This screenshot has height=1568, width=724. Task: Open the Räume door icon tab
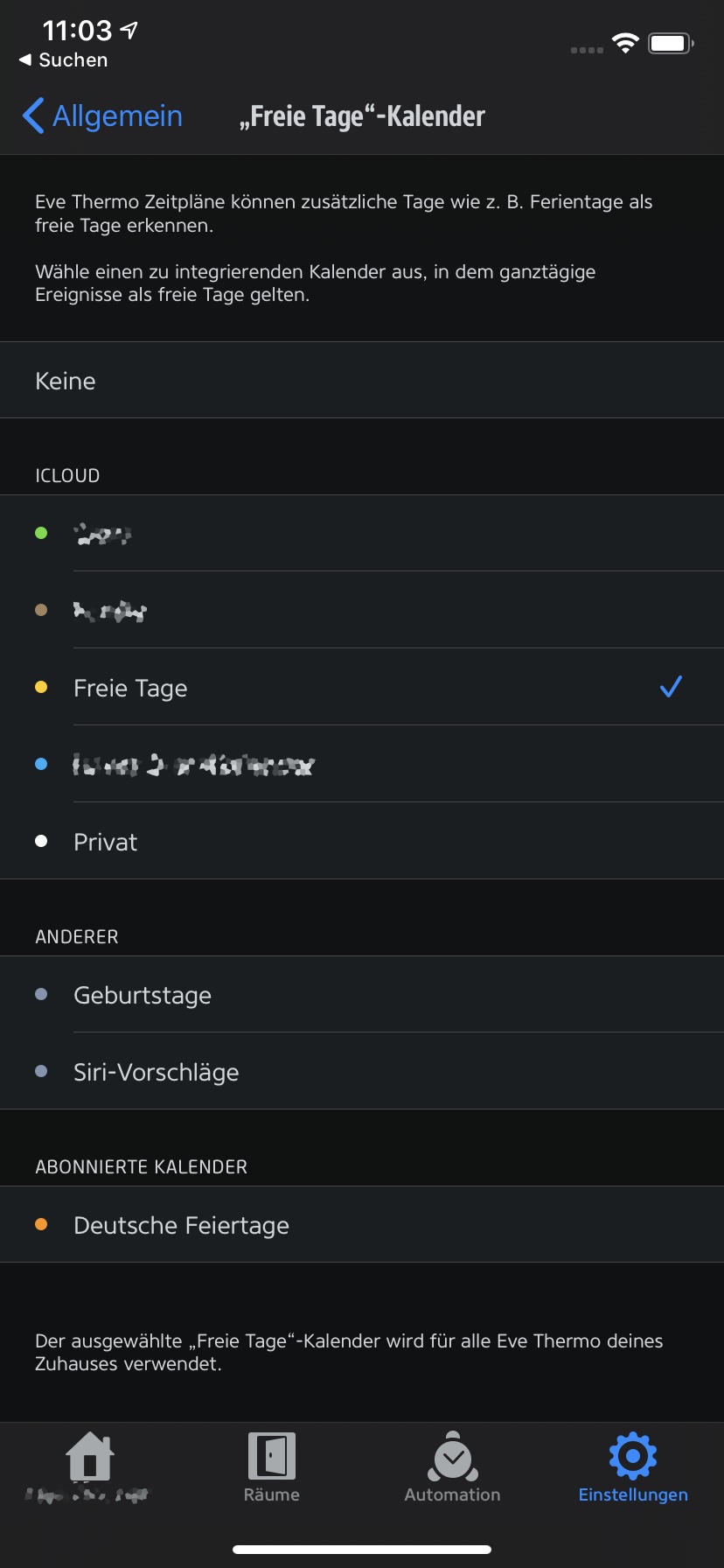[x=272, y=1456]
